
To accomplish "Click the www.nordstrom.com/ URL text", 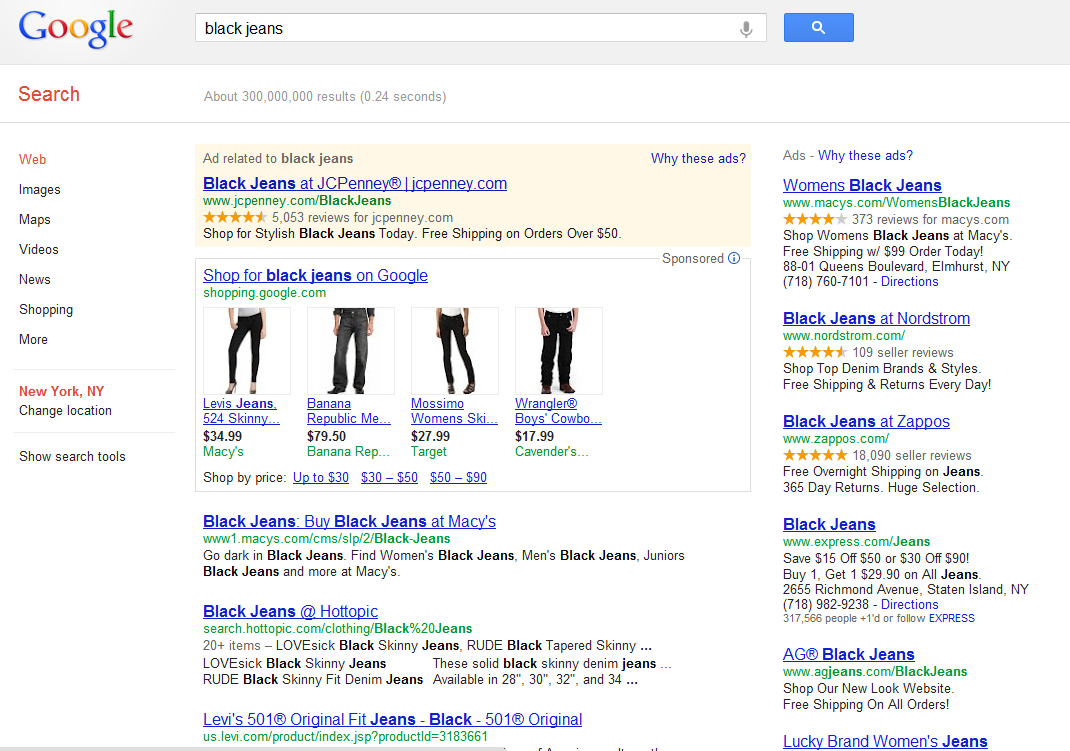I will coord(844,336).
